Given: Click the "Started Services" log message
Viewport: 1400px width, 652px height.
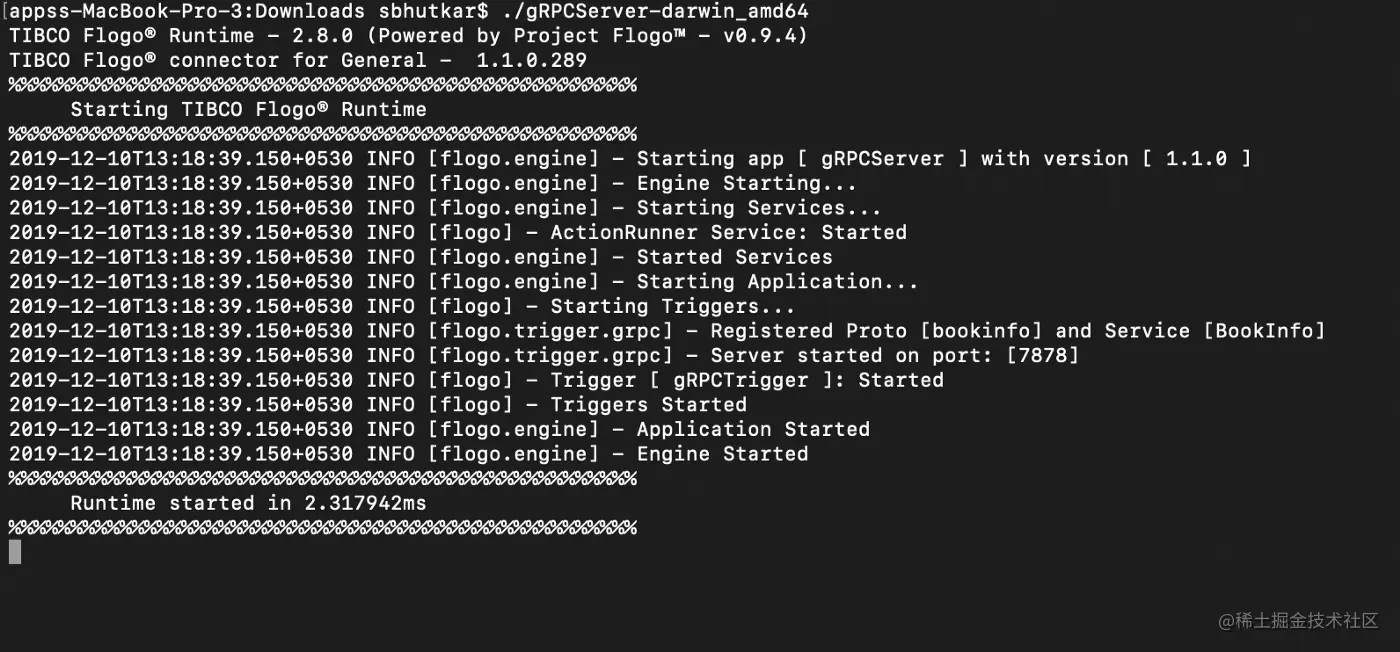Looking at the screenshot, I should coord(734,257).
